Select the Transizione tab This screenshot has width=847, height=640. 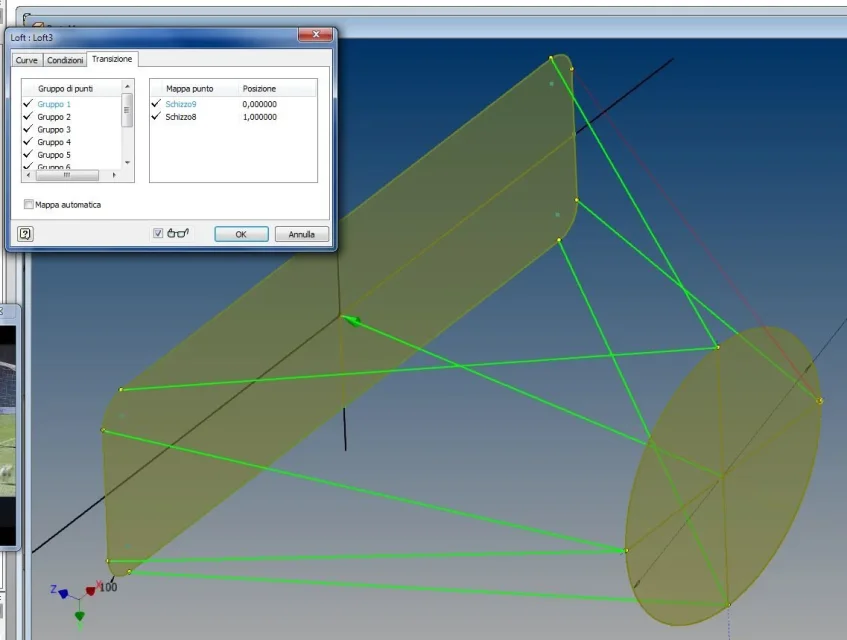click(x=112, y=59)
